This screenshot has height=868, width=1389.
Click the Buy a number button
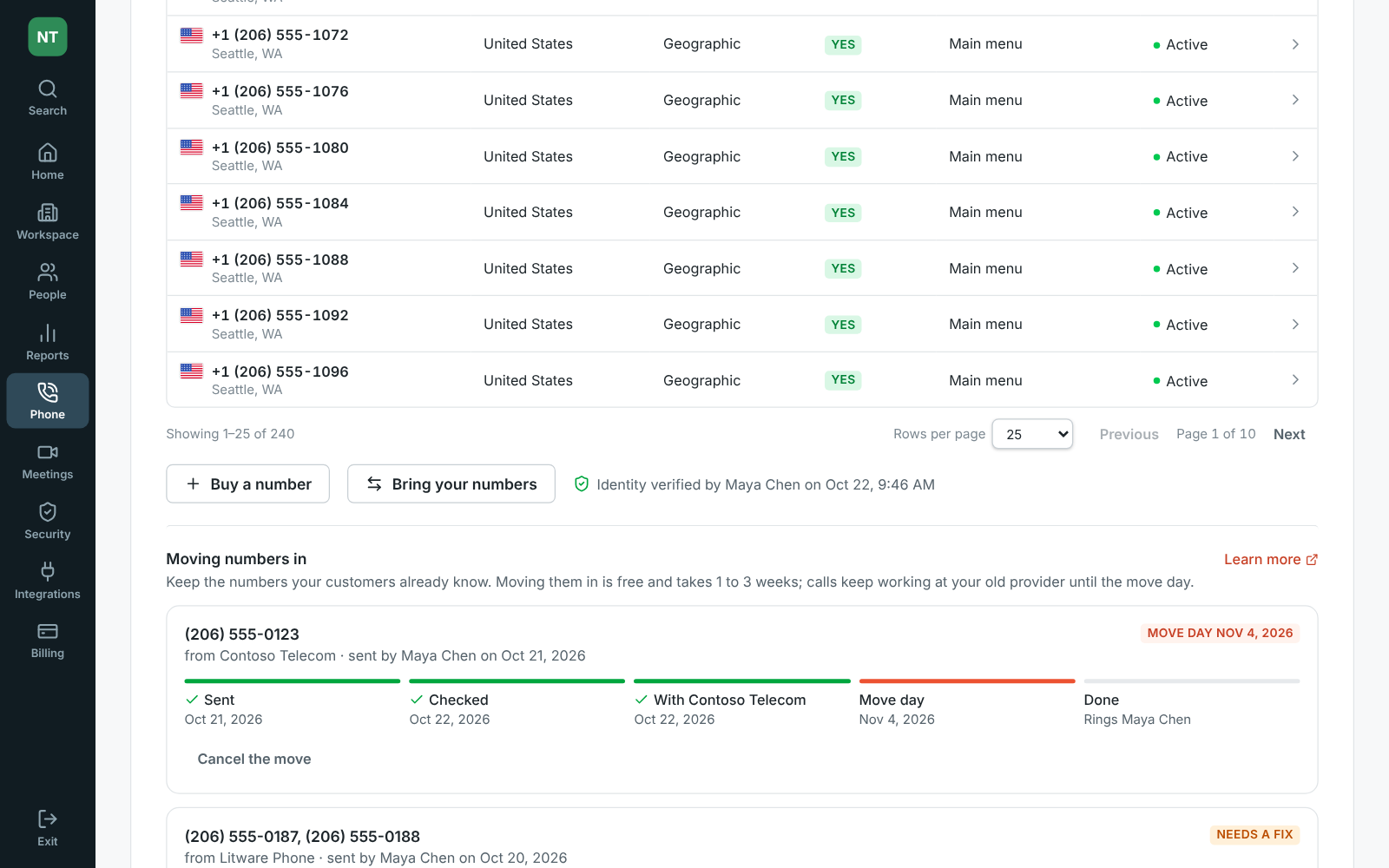[247, 483]
